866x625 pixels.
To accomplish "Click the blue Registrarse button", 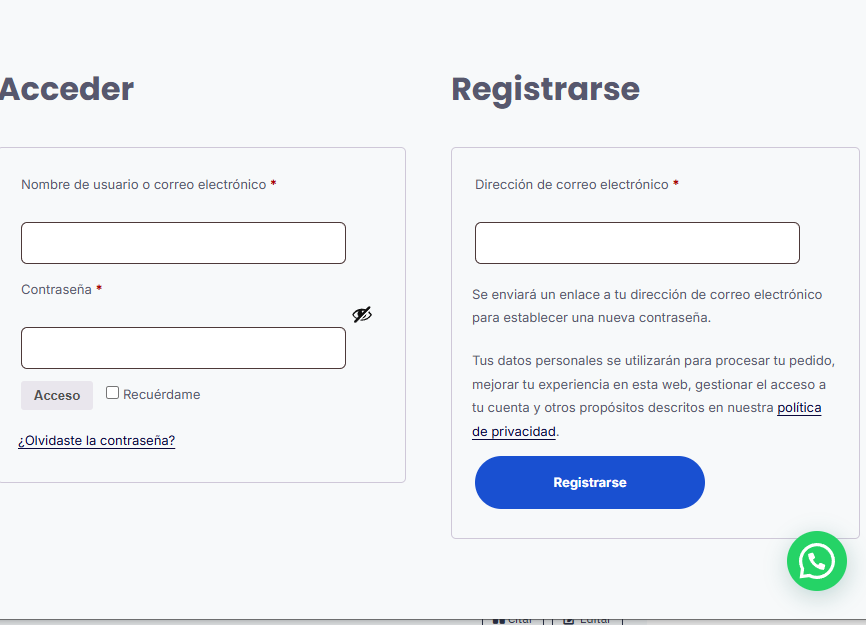I will point(590,483).
